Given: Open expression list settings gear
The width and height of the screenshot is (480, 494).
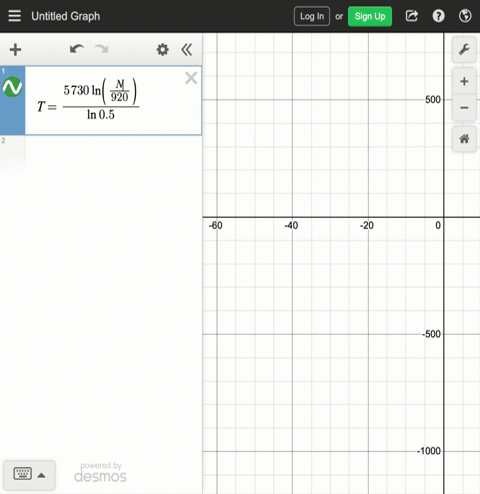Looking at the screenshot, I should coord(163,50).
